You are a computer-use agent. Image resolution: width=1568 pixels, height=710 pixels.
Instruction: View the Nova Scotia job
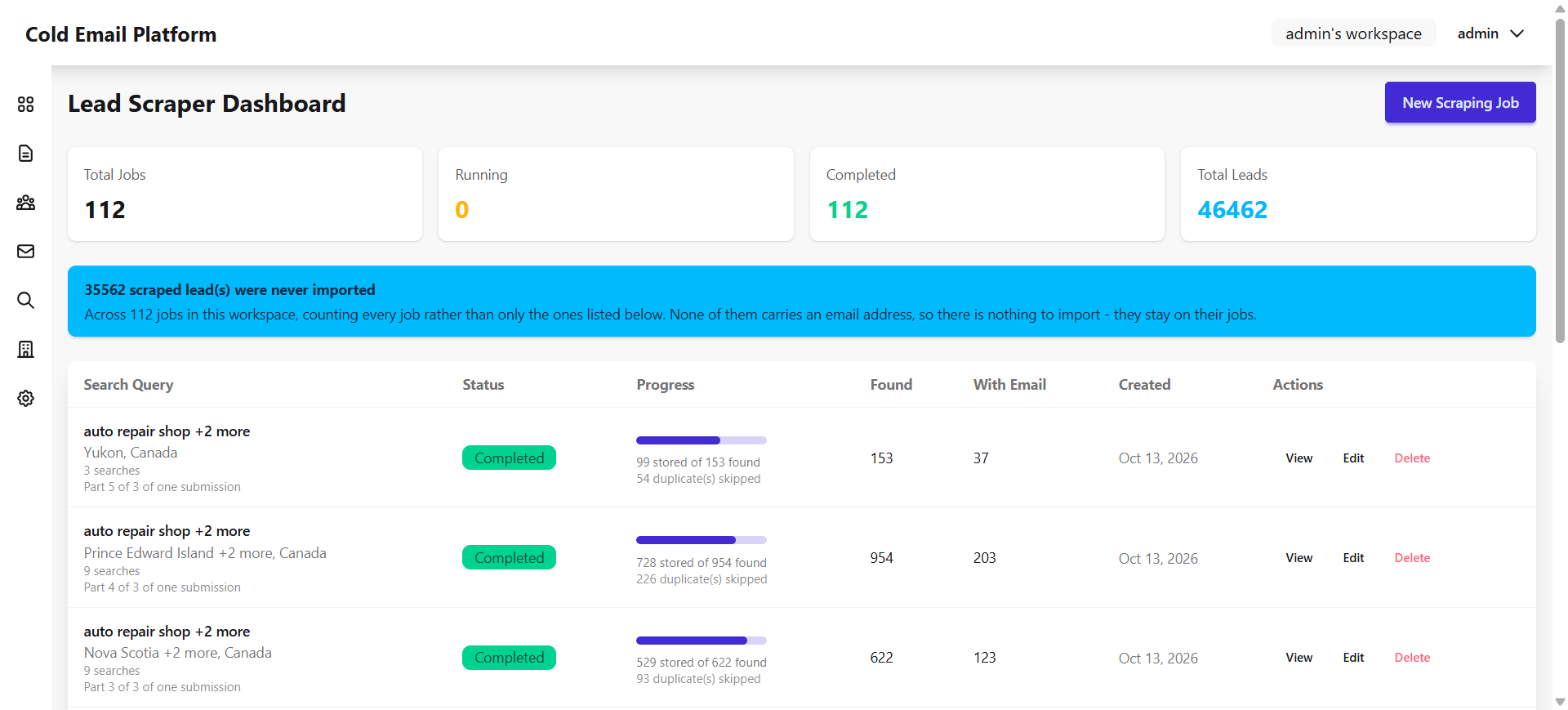coord(1298,658)
